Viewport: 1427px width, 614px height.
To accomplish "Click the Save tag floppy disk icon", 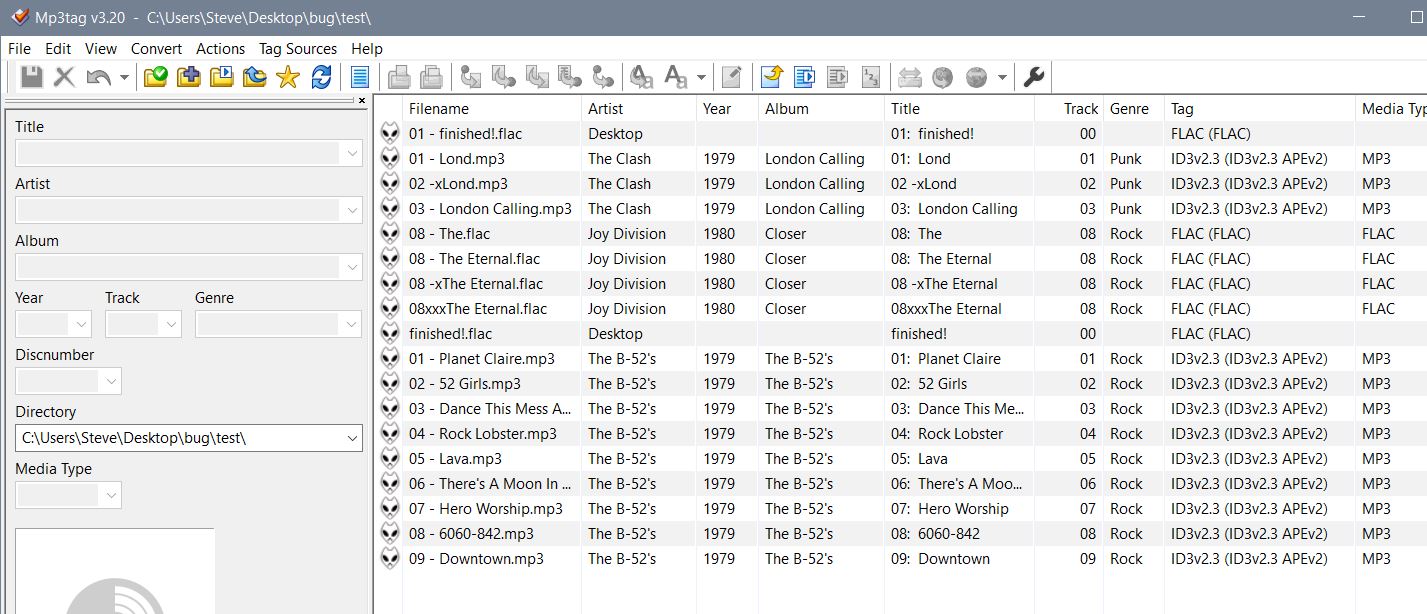I will point(32,77).
